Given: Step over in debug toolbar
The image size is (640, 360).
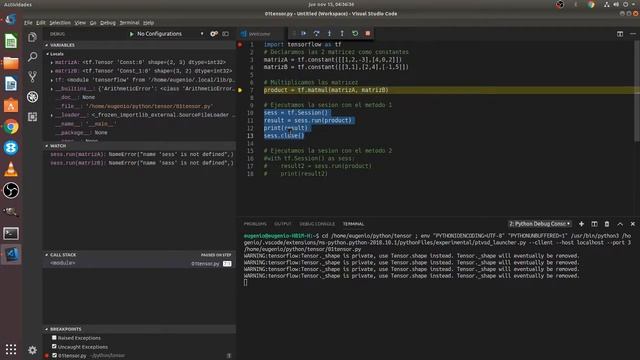Looking at the screenshot, I should click(x=316, y=33).
